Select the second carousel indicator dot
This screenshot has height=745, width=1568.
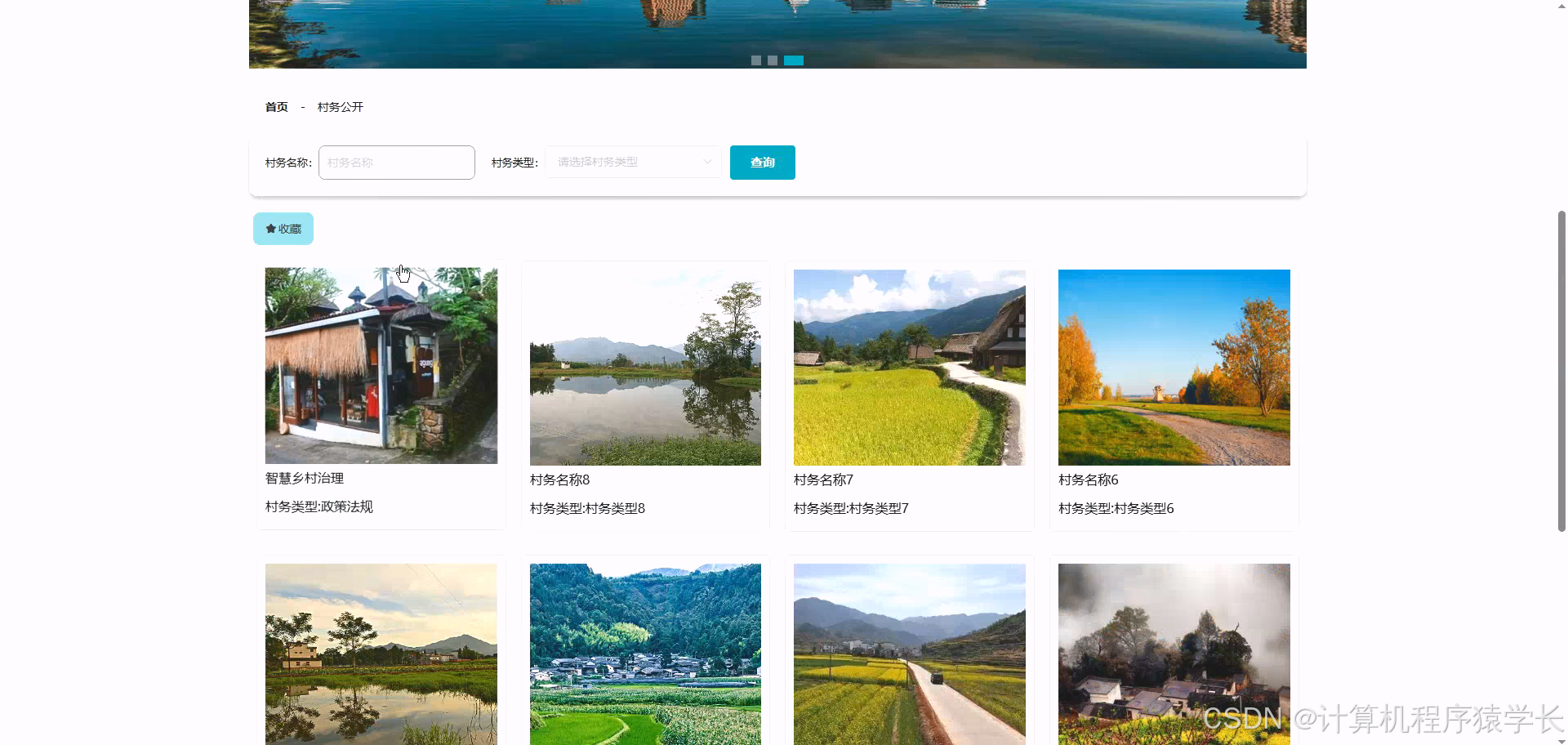click(x=773, y=60)
